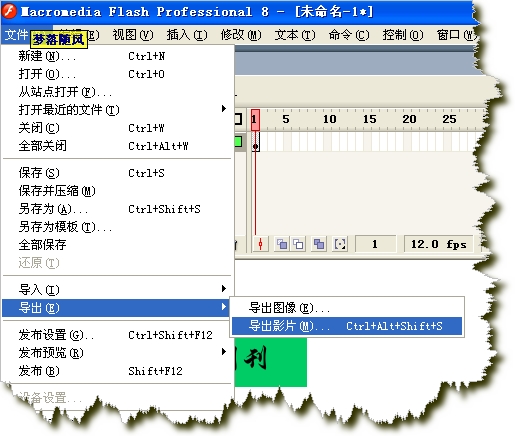Open the 修改(M) menu

(241, 35)
